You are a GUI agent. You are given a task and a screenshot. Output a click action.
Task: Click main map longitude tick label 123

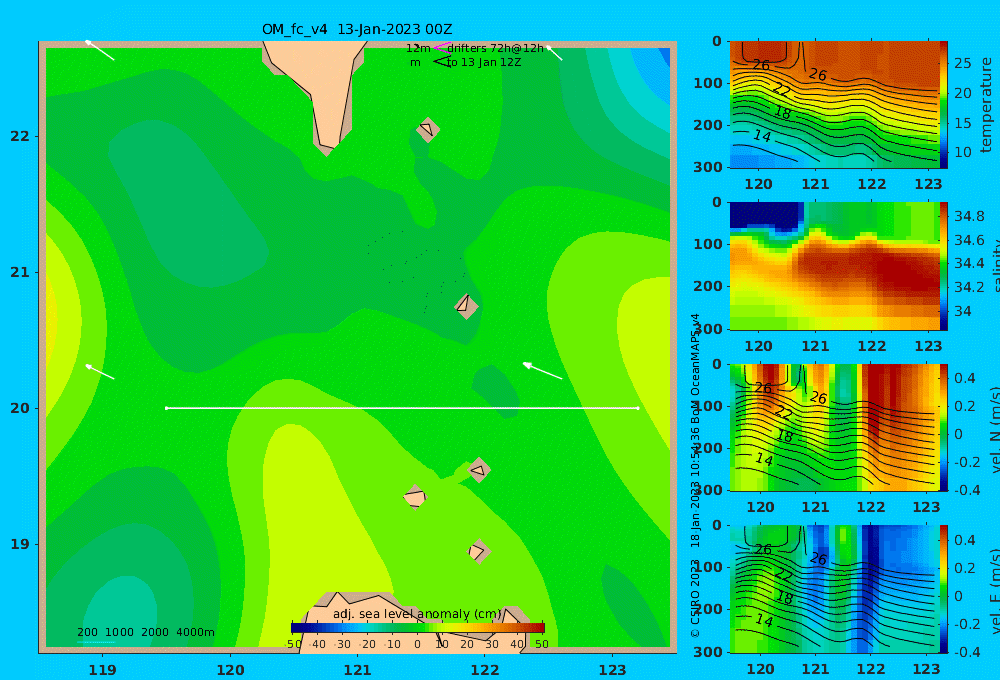(x=613, y=670)
